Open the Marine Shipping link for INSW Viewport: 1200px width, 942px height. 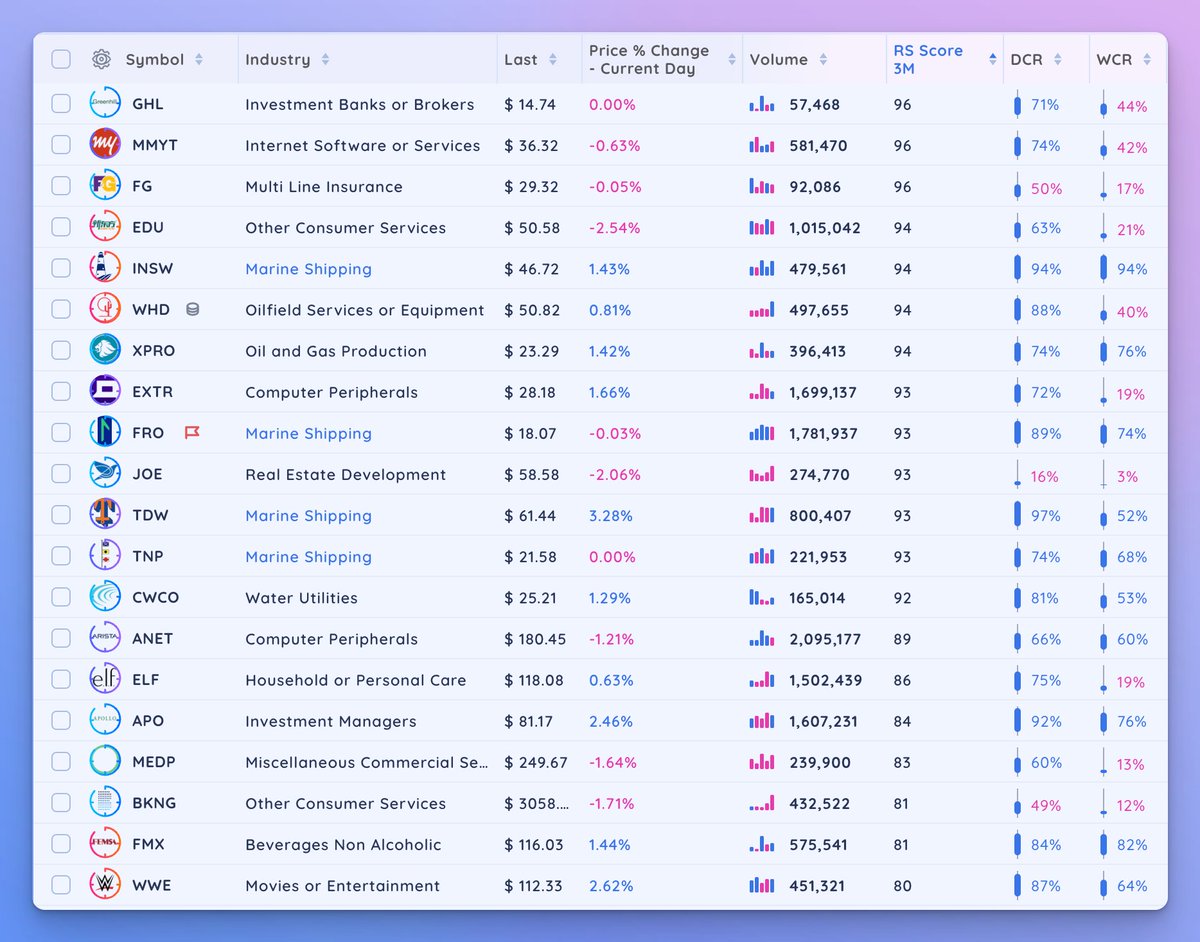click(308, 269)
